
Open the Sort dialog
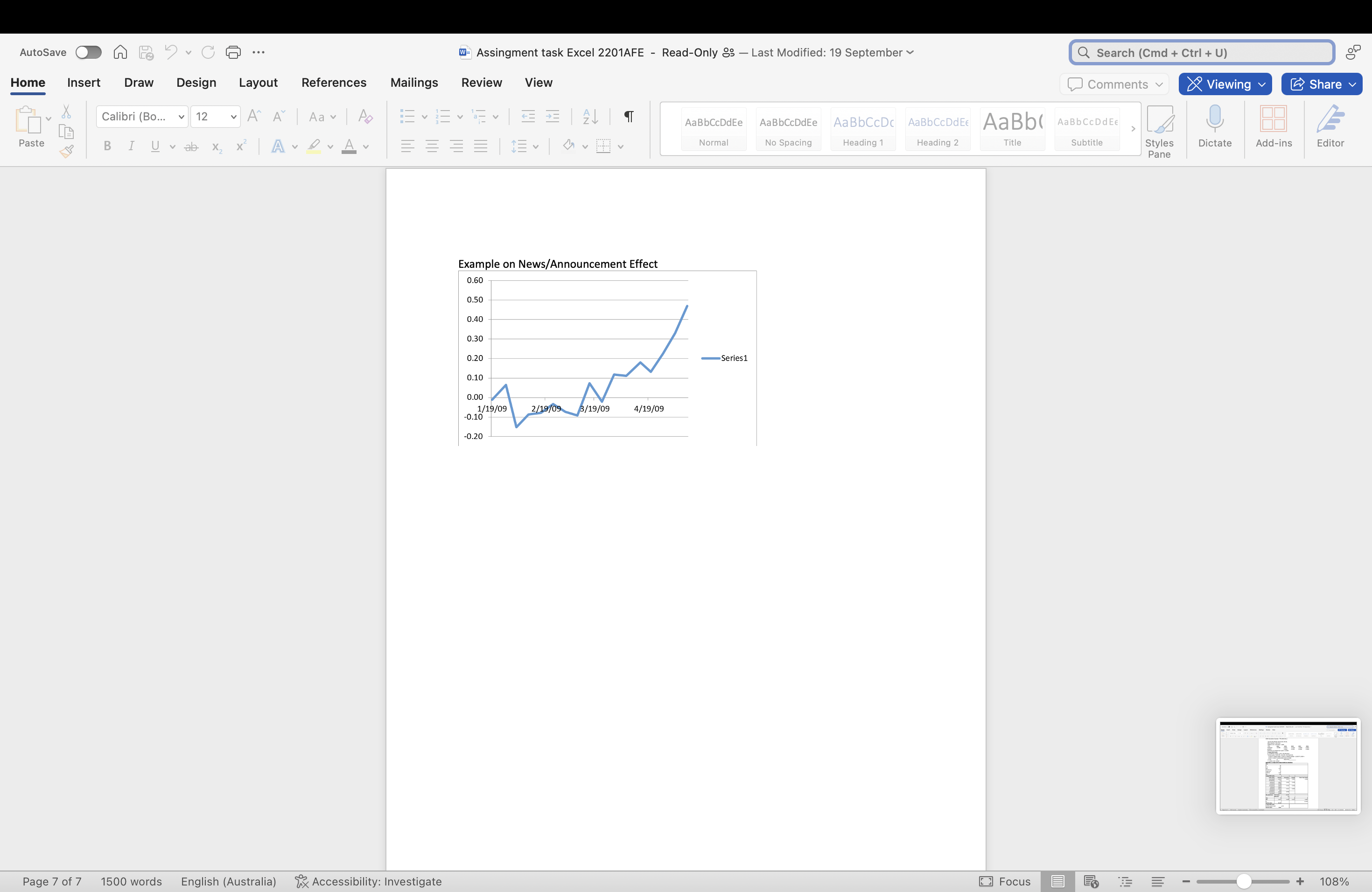click(589, 116)
